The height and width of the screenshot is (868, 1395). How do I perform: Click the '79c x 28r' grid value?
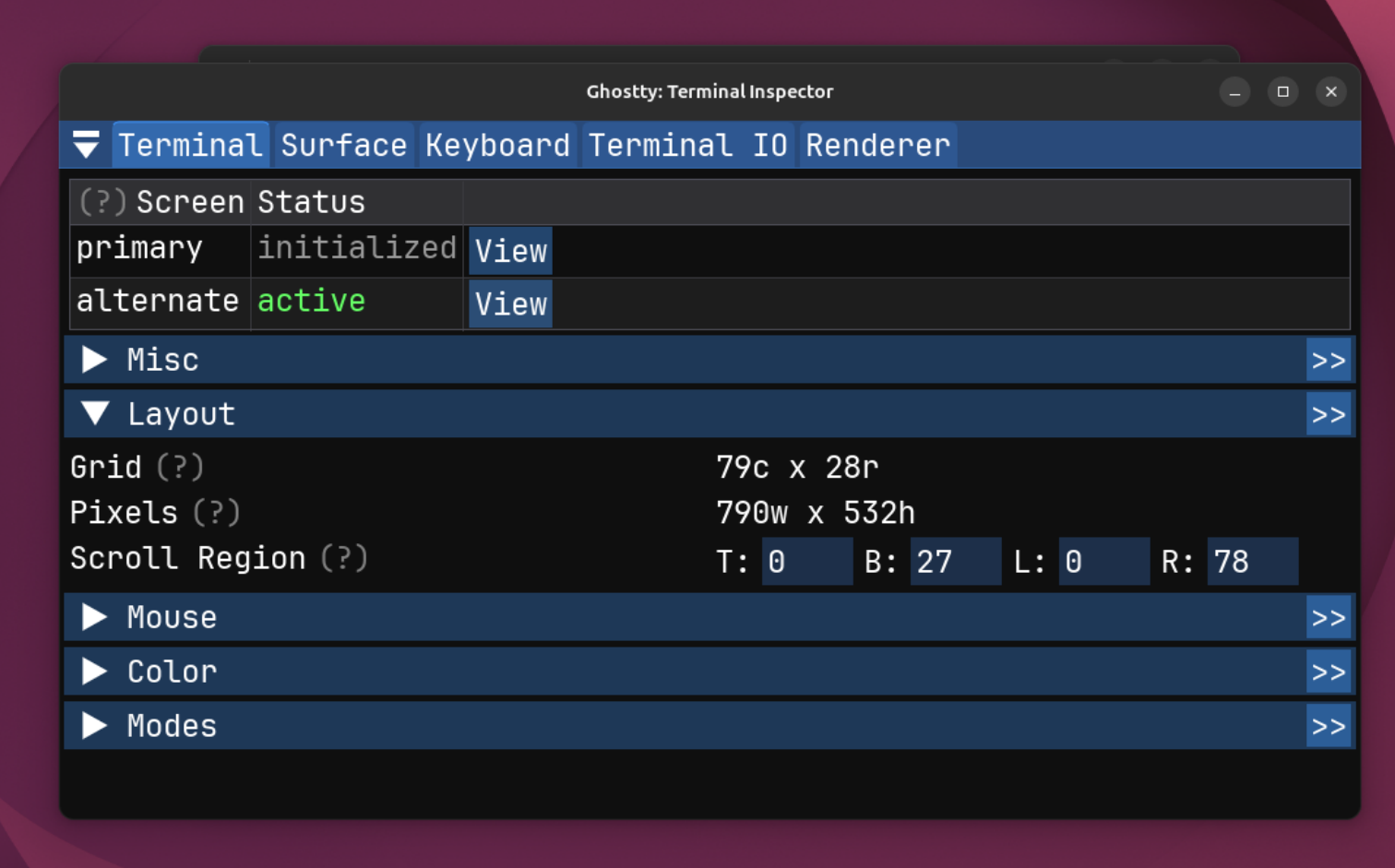tap(797, 467)
